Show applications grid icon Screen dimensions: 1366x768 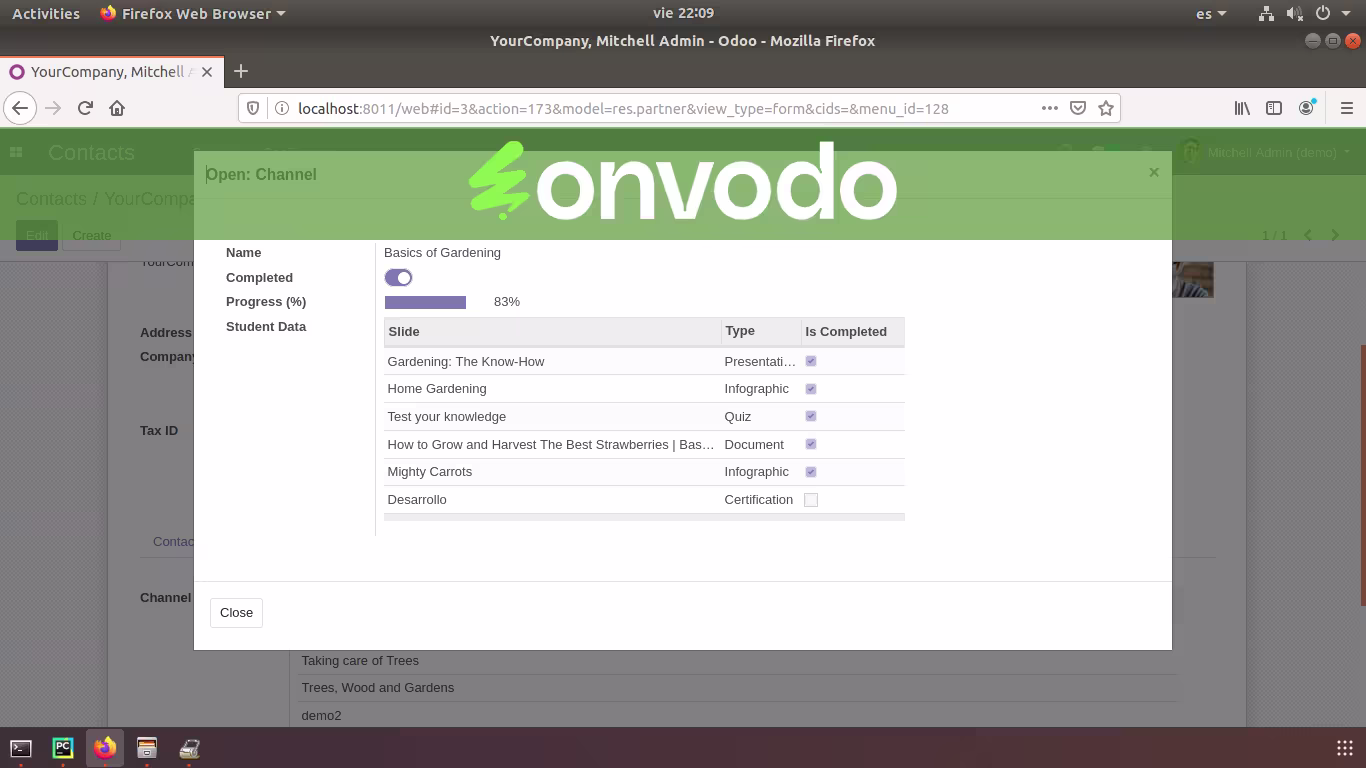click(1345, 748)
